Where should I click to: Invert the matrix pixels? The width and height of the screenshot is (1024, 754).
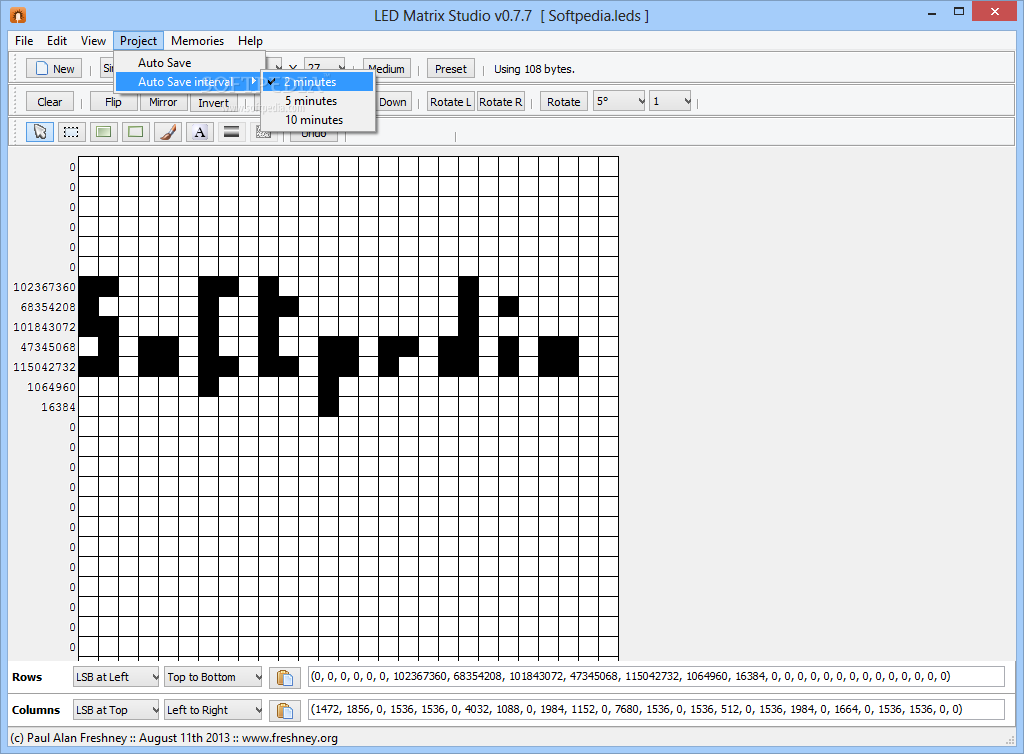point(214,102)
